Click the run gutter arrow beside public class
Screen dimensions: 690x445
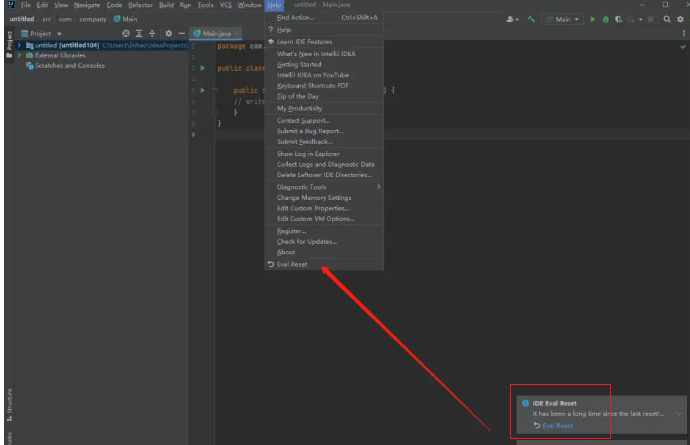click(x=203, y=68)
